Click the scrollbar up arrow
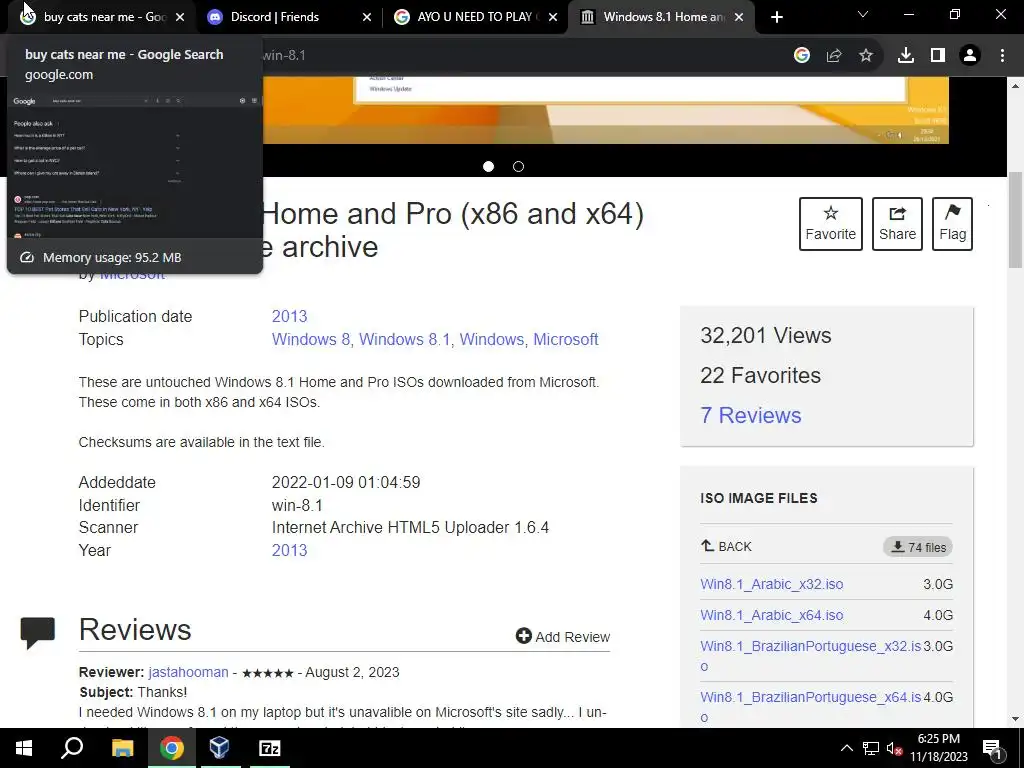 tap(1015, 85)
